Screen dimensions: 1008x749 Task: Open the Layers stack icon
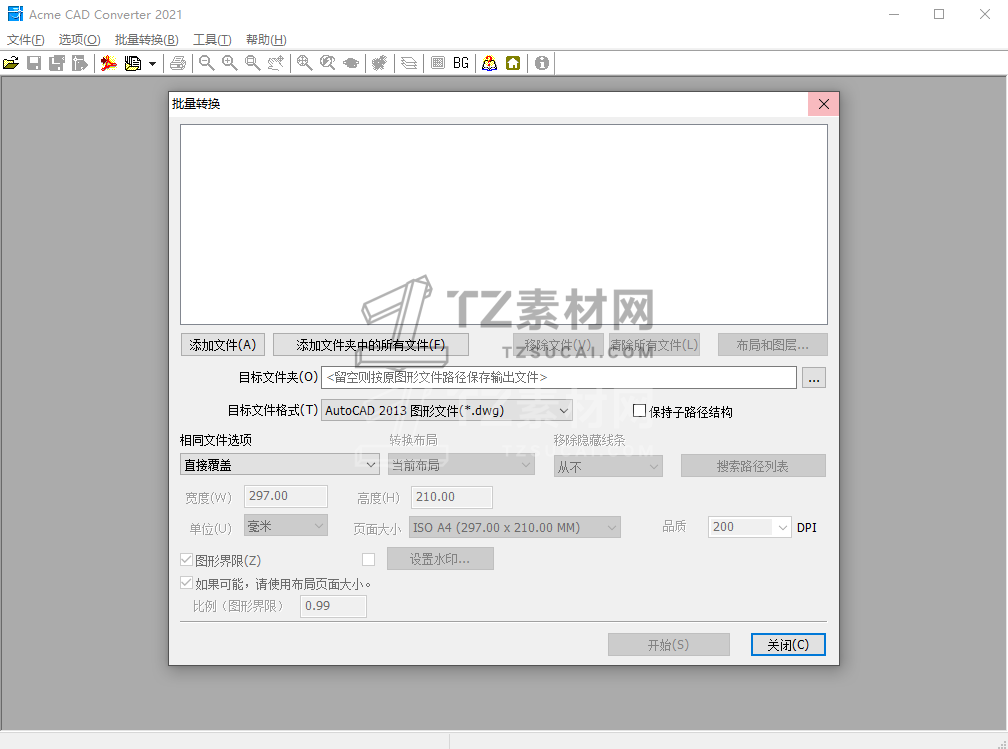(x=409, y=63)
